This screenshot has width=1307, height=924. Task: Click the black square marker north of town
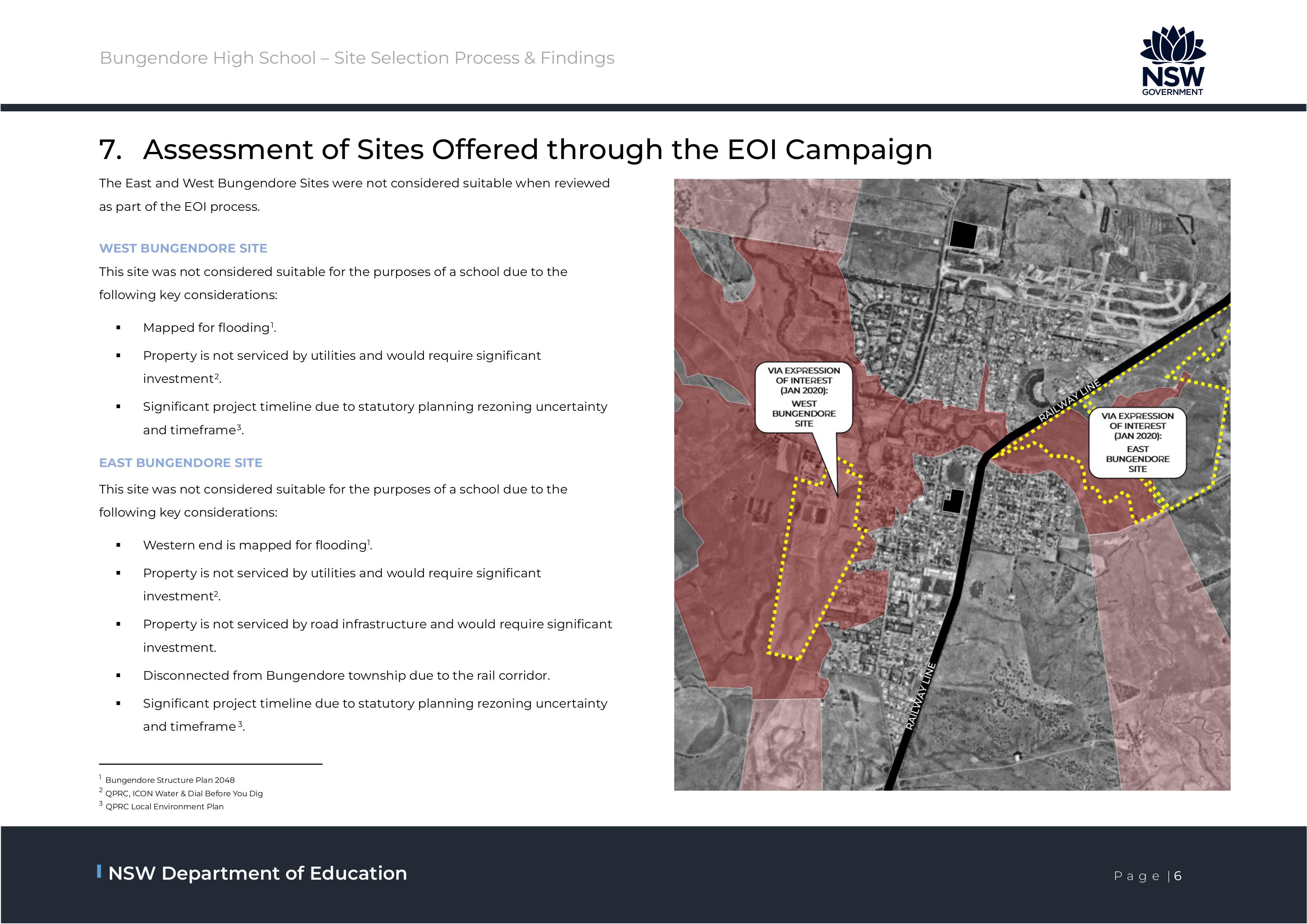[x=964, y=235]
